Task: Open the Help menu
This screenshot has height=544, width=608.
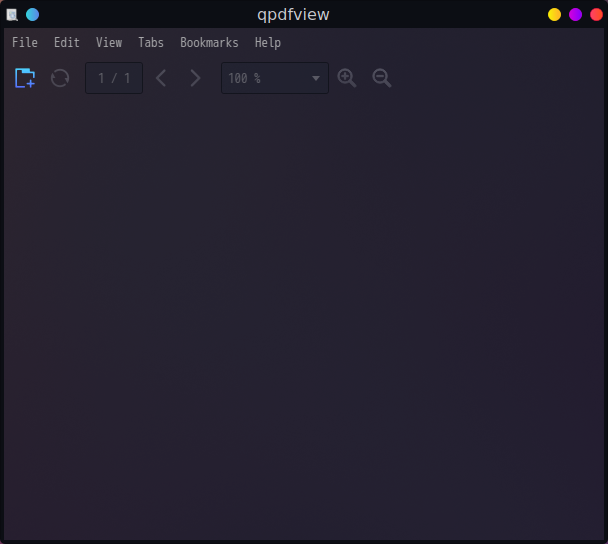Action: (x=268, y=42)
